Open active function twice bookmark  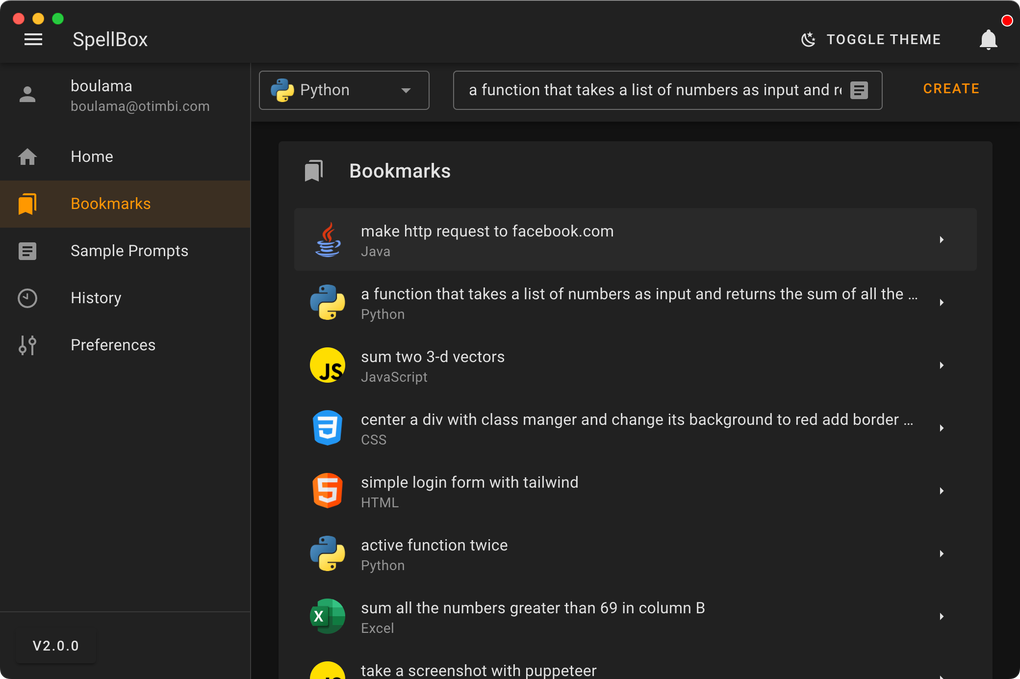tap(636, 554)
